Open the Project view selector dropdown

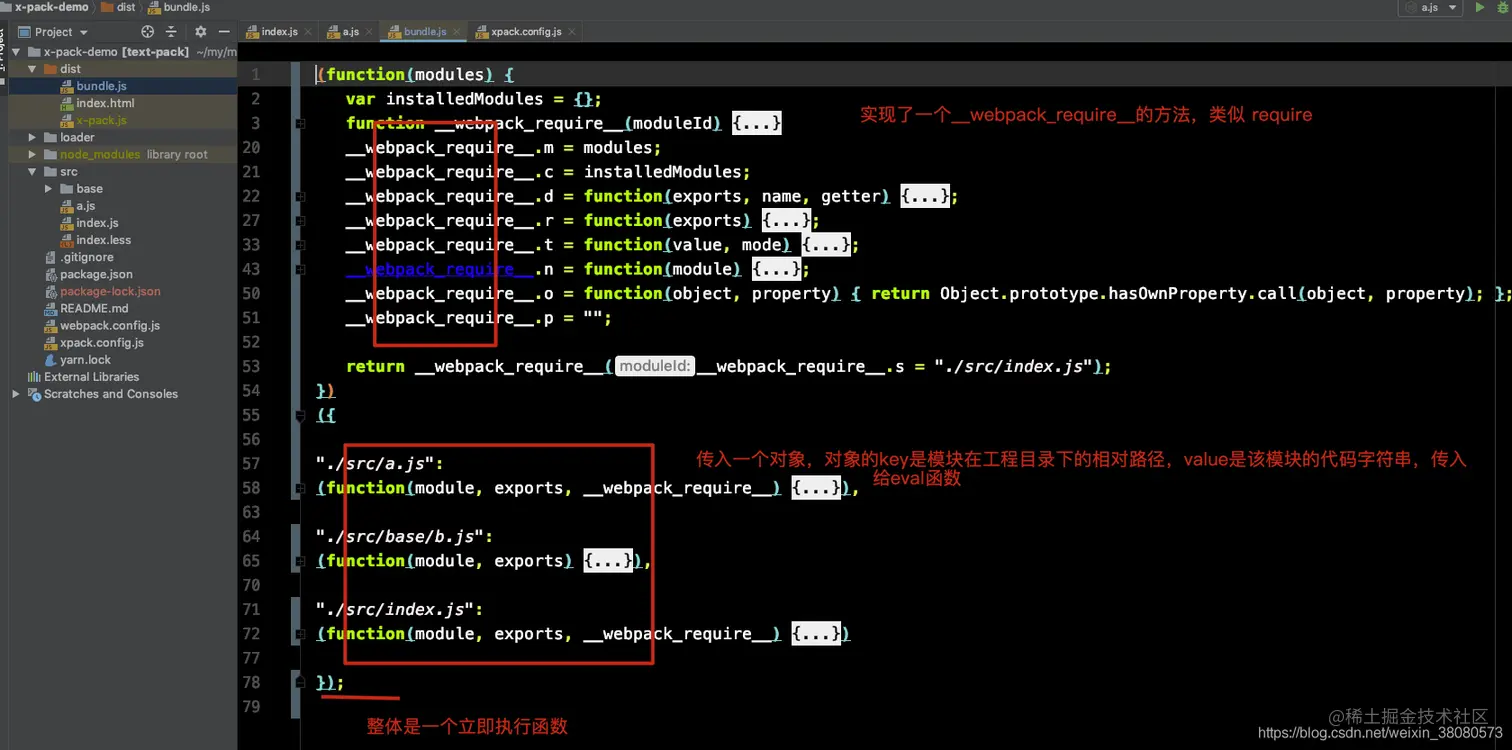(54, 32)
